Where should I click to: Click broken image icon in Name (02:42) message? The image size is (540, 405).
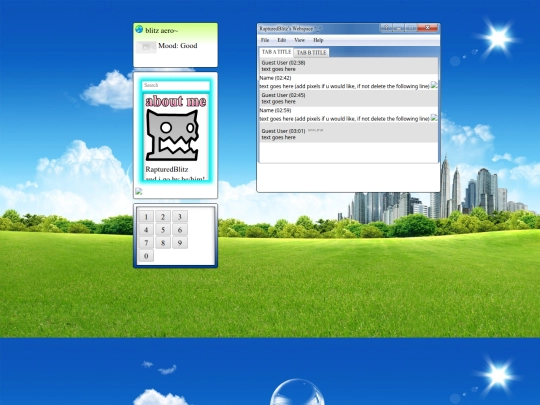(434, 85)
